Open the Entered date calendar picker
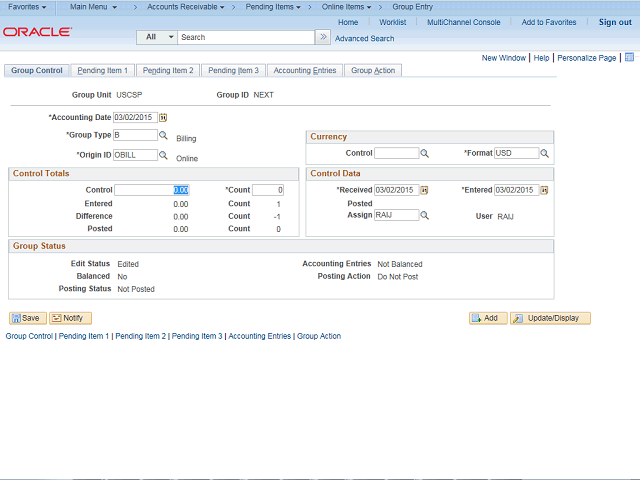 (545, 190)
